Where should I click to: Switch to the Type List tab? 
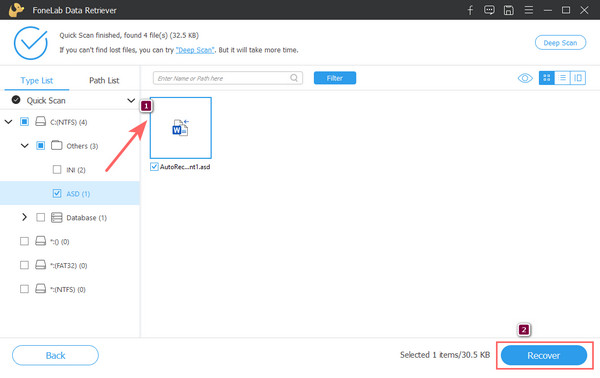point(37,80)
